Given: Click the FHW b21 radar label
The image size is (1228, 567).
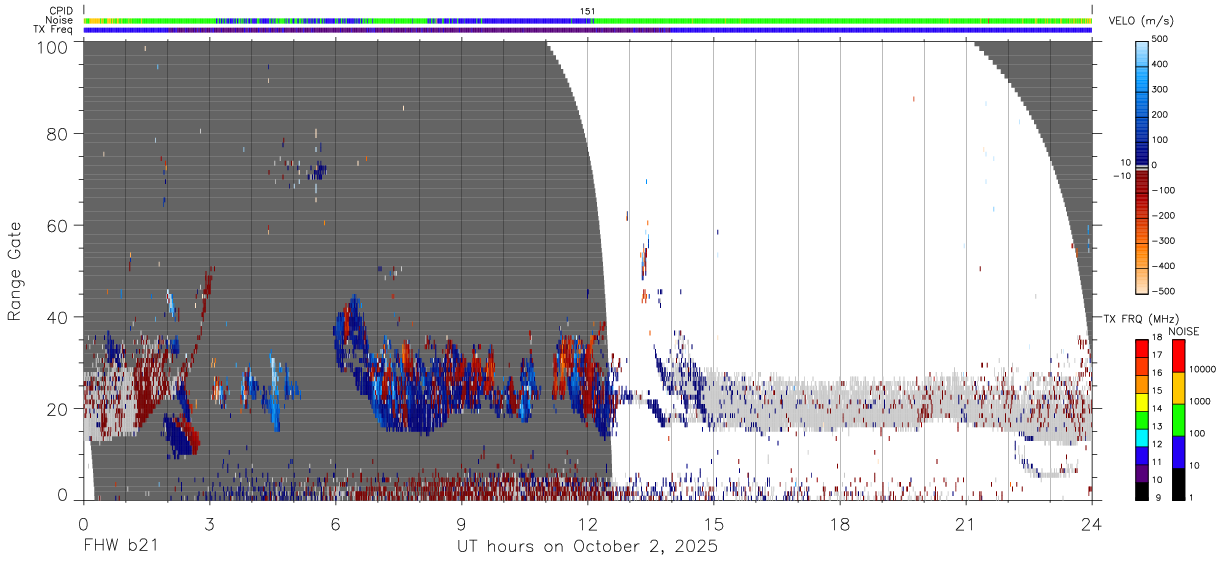Looking at the screenshot, I should (119, 546).
